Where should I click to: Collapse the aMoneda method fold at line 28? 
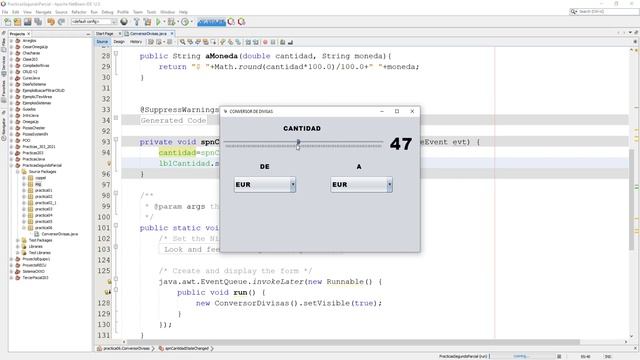pos(116,53)
